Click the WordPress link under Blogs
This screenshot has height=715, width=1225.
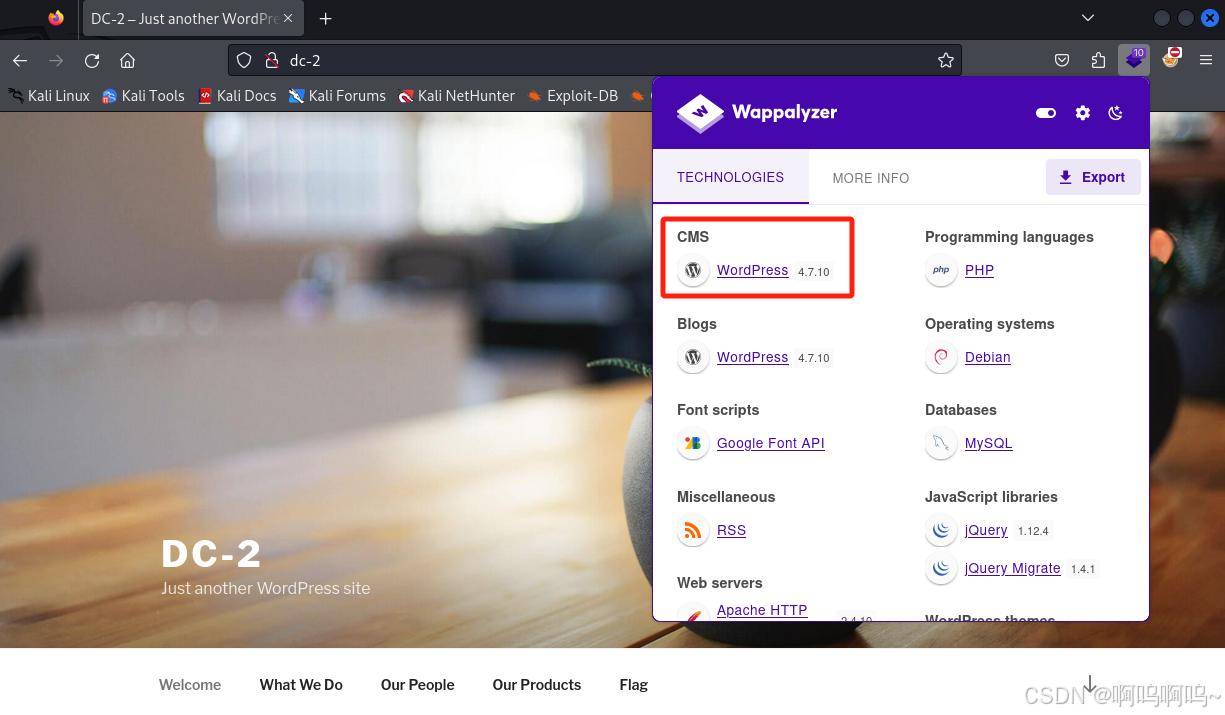click(752, 357)
